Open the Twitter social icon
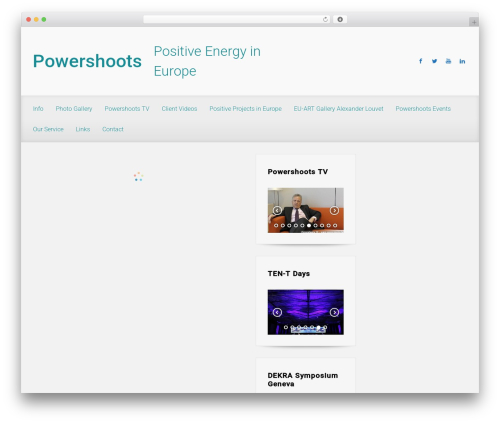 coord(434,61)
